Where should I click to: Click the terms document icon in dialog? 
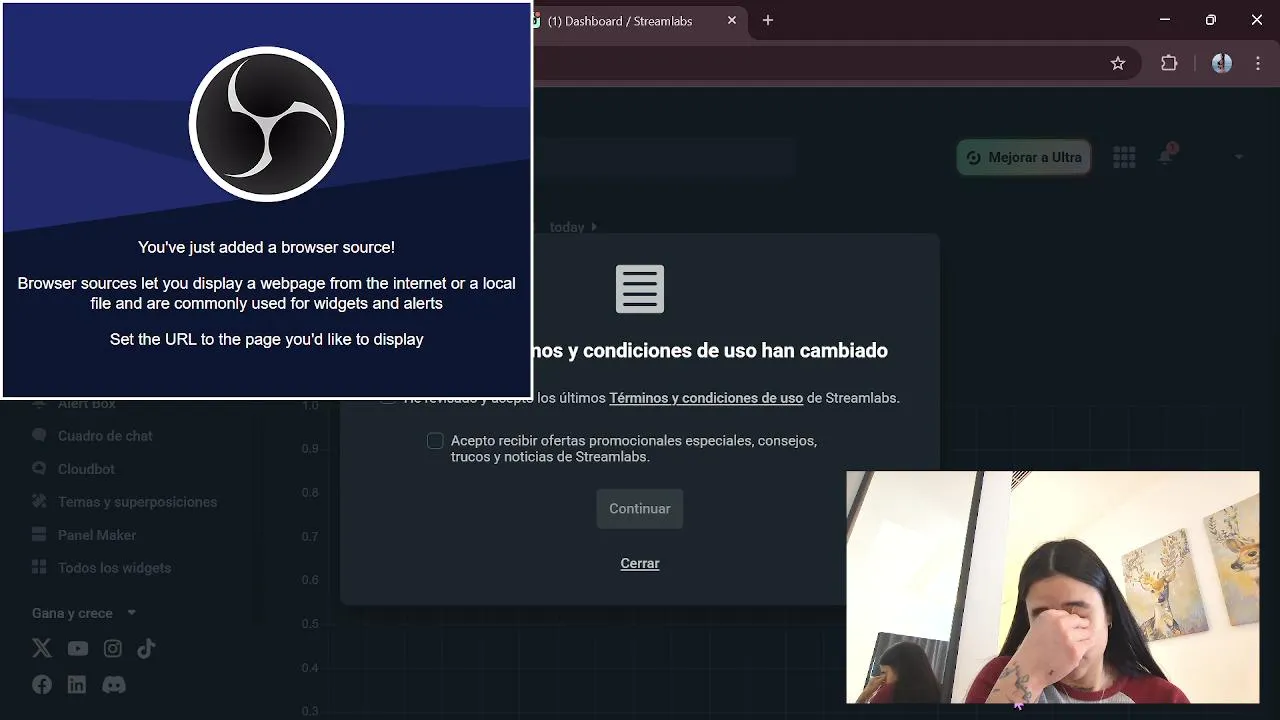640,289
